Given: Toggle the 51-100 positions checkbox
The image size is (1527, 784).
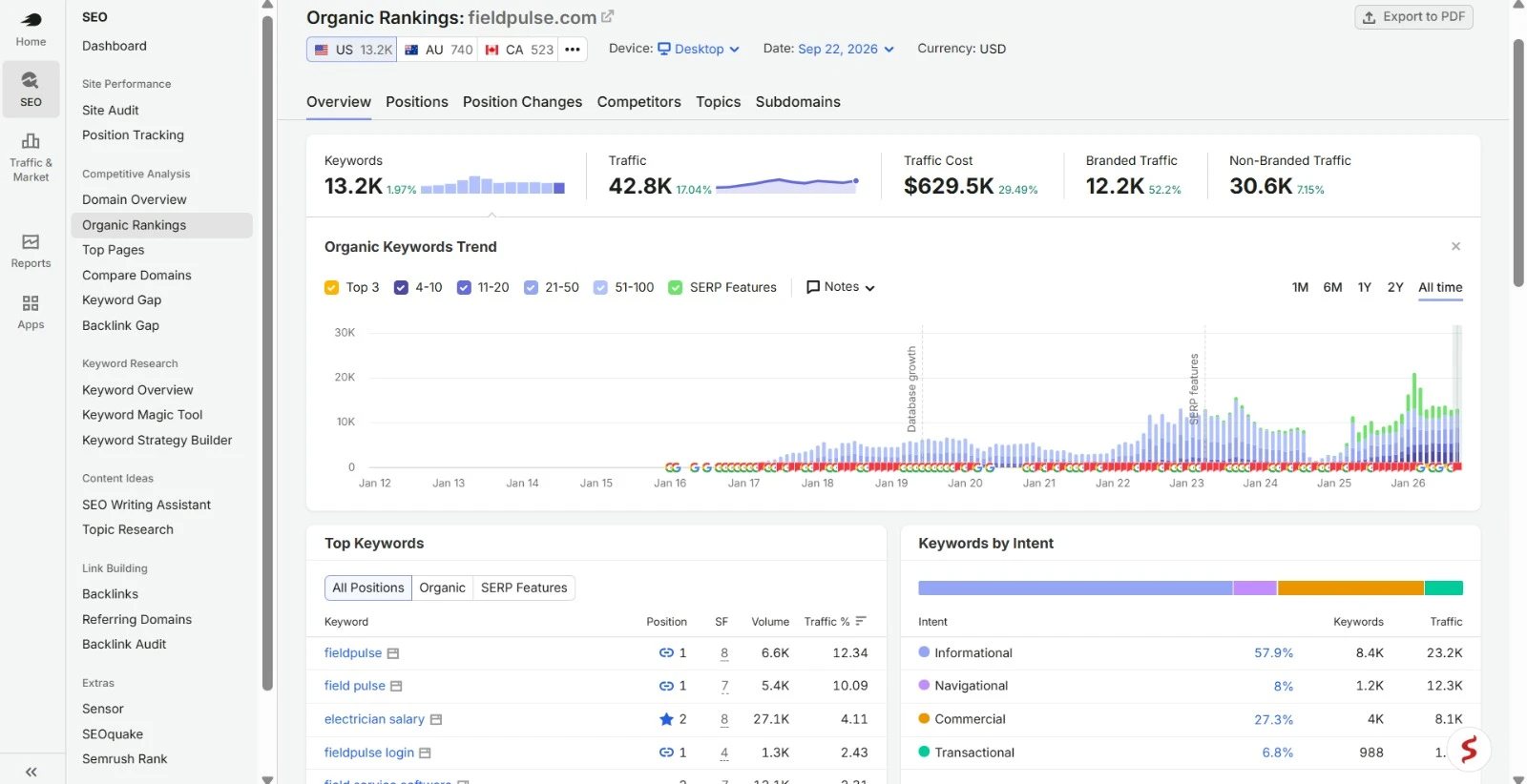Looking at the screenshot, I should pos(600,287).
